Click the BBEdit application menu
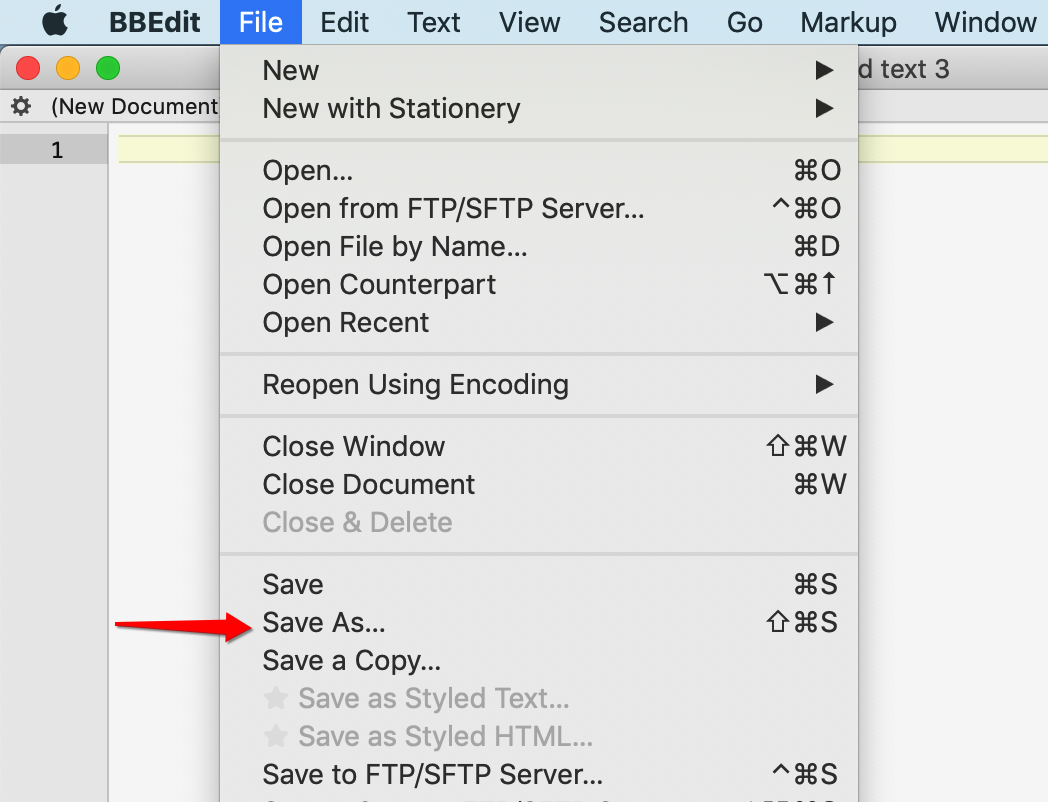Image resolution: width=1048 pixels, height=802 pixels. [155, 22]
